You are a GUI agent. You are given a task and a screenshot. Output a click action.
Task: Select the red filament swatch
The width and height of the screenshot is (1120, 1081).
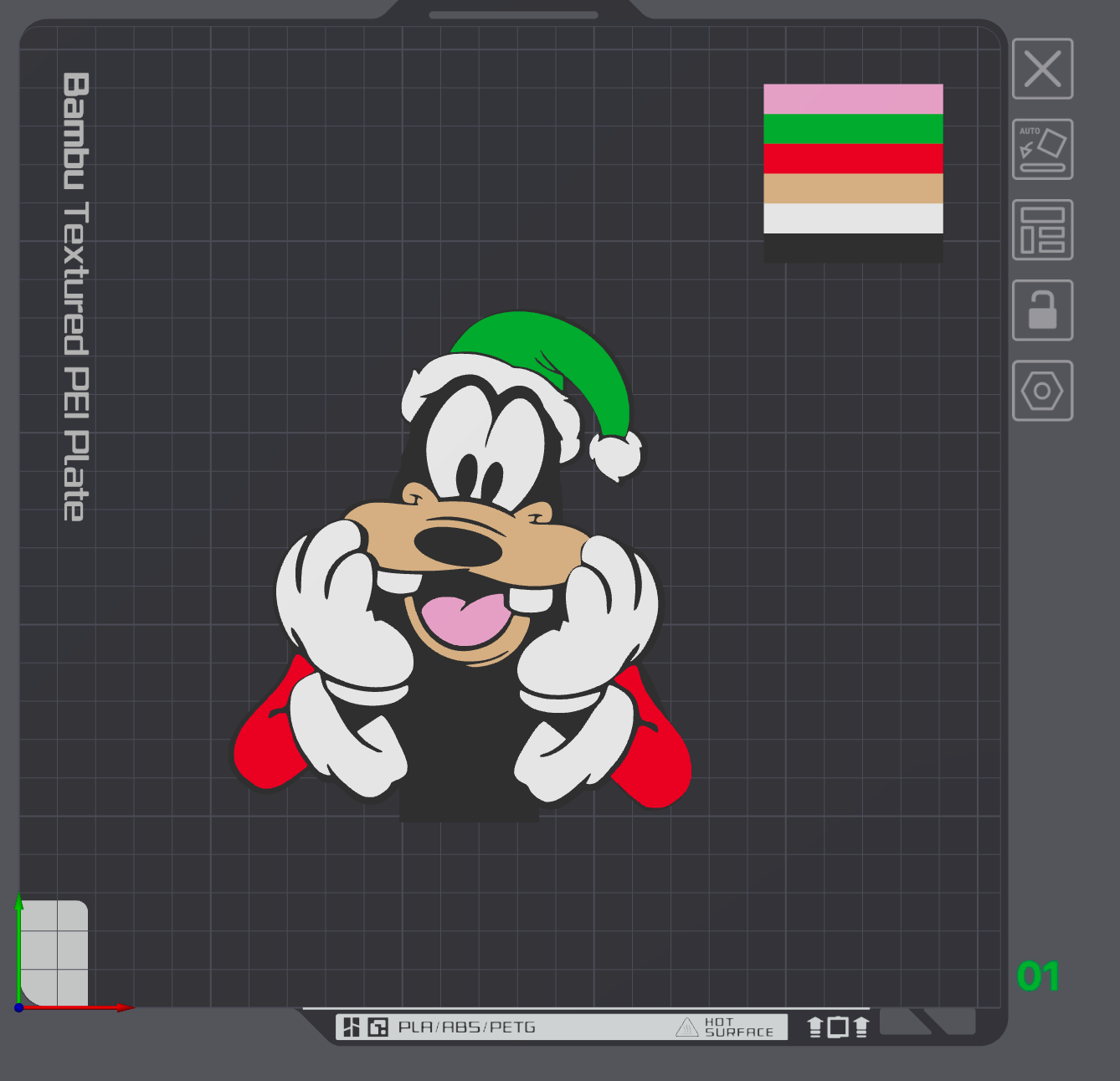coord(852,159)
